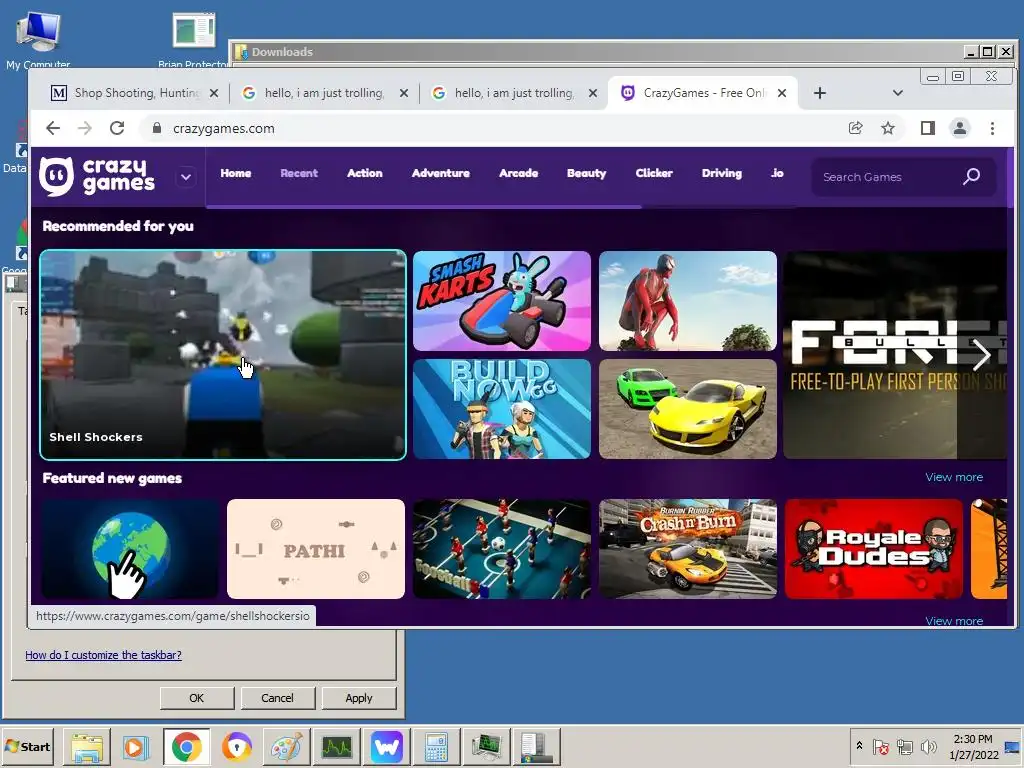
Task: Open the Arcade category
Action: pos(519,173)
